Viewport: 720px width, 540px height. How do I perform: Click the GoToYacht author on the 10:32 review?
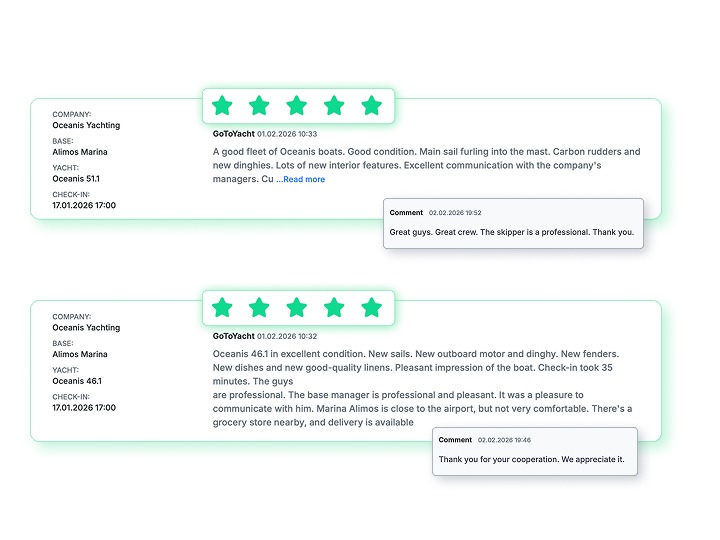tap(233, 336)
